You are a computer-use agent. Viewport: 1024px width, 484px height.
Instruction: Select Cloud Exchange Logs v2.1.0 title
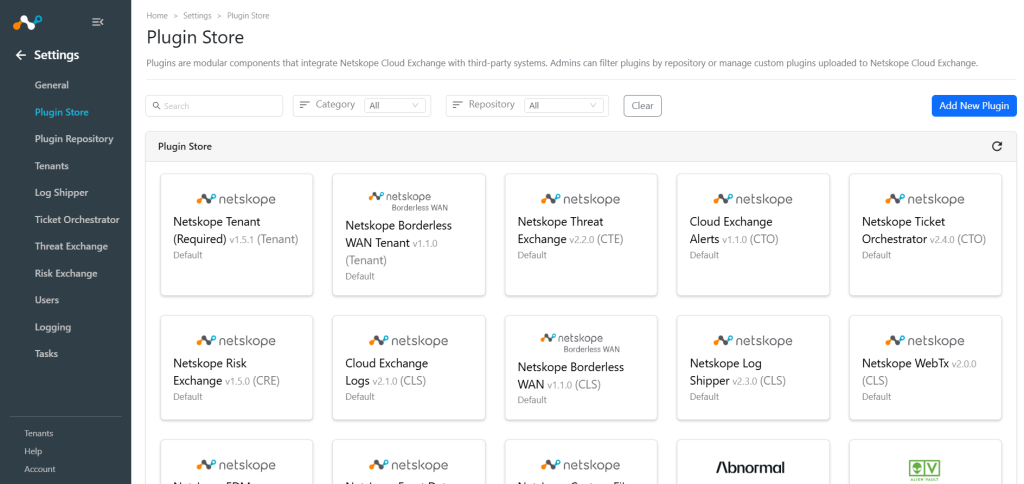point(387,372)
